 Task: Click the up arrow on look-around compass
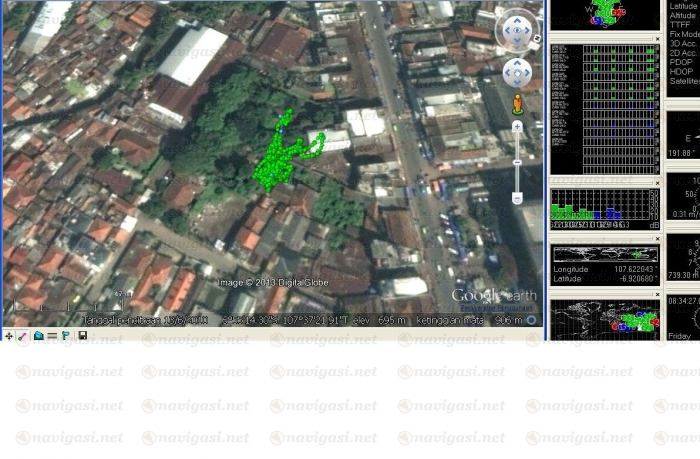point(516,17)
